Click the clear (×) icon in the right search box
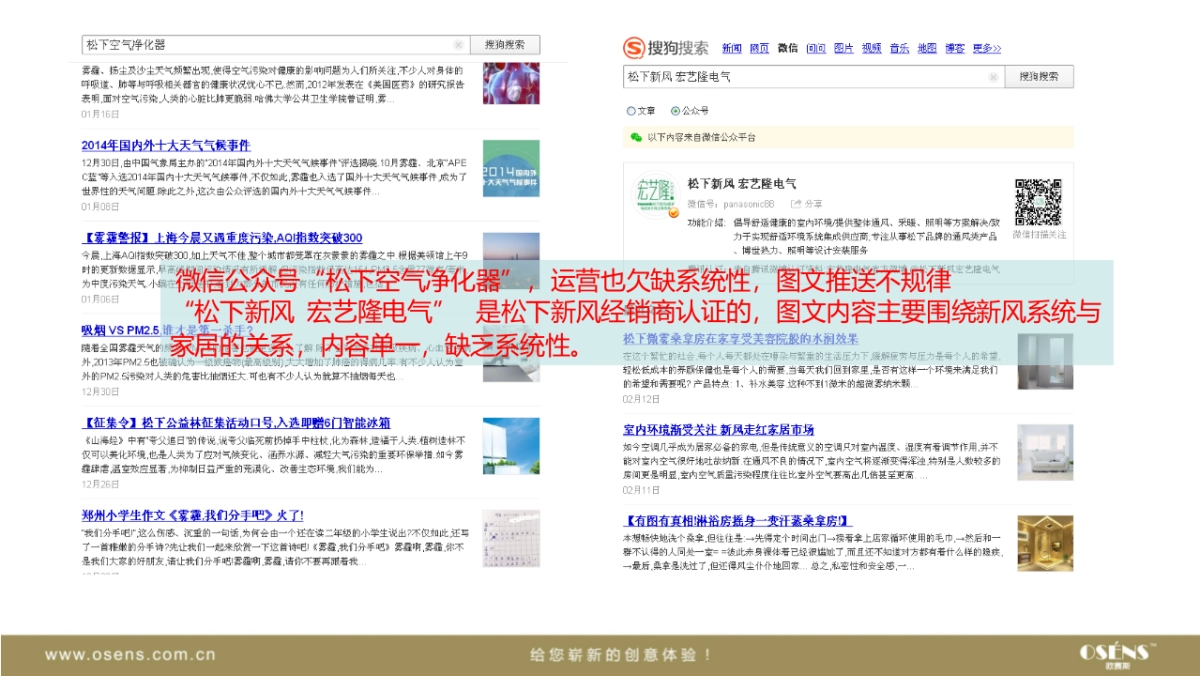Image resolution: width=1200 pixels, height=676 pixels. click(x=994, y=77)
